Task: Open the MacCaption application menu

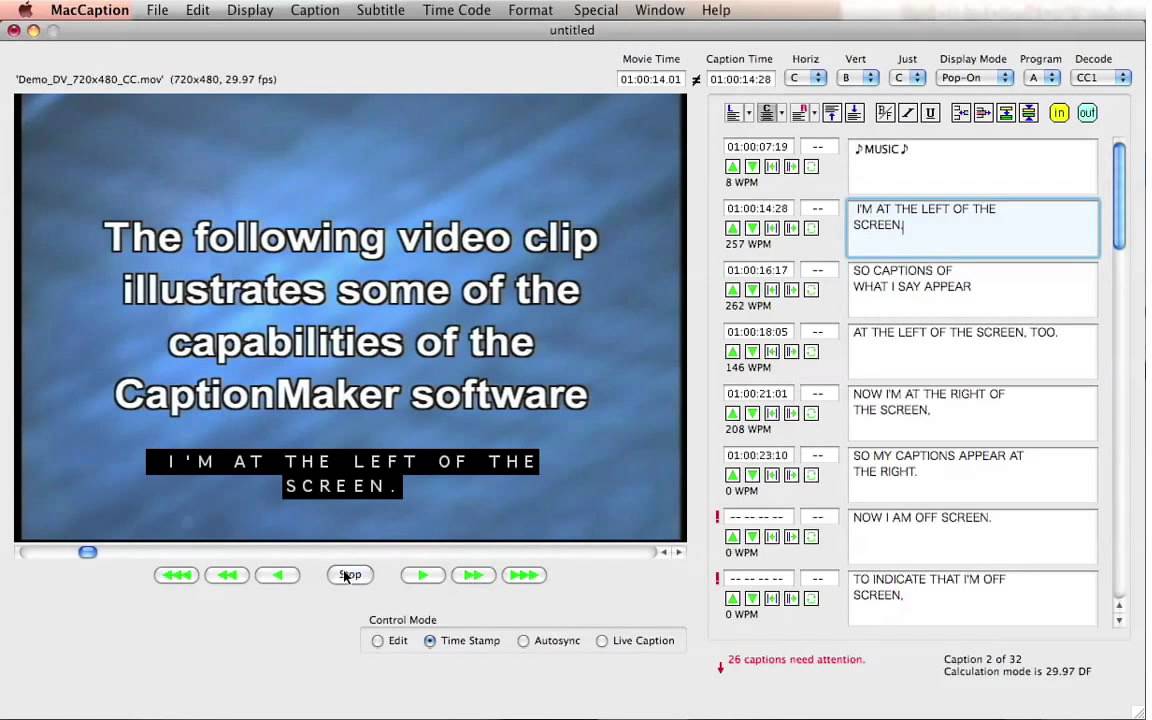Action: tap(90, 10)
